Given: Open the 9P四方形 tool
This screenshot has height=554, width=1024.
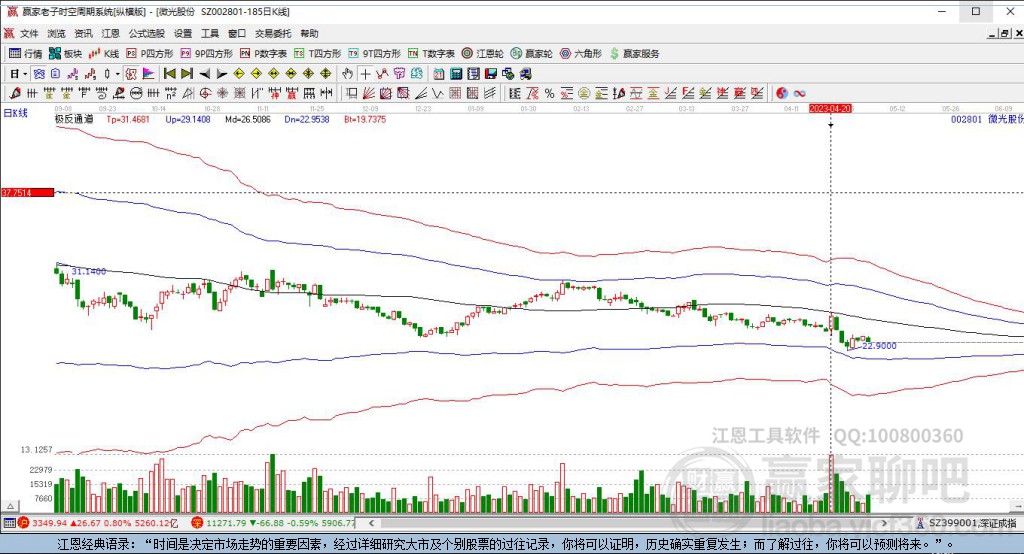Looking at the screenshot, I should click(206, 54).
